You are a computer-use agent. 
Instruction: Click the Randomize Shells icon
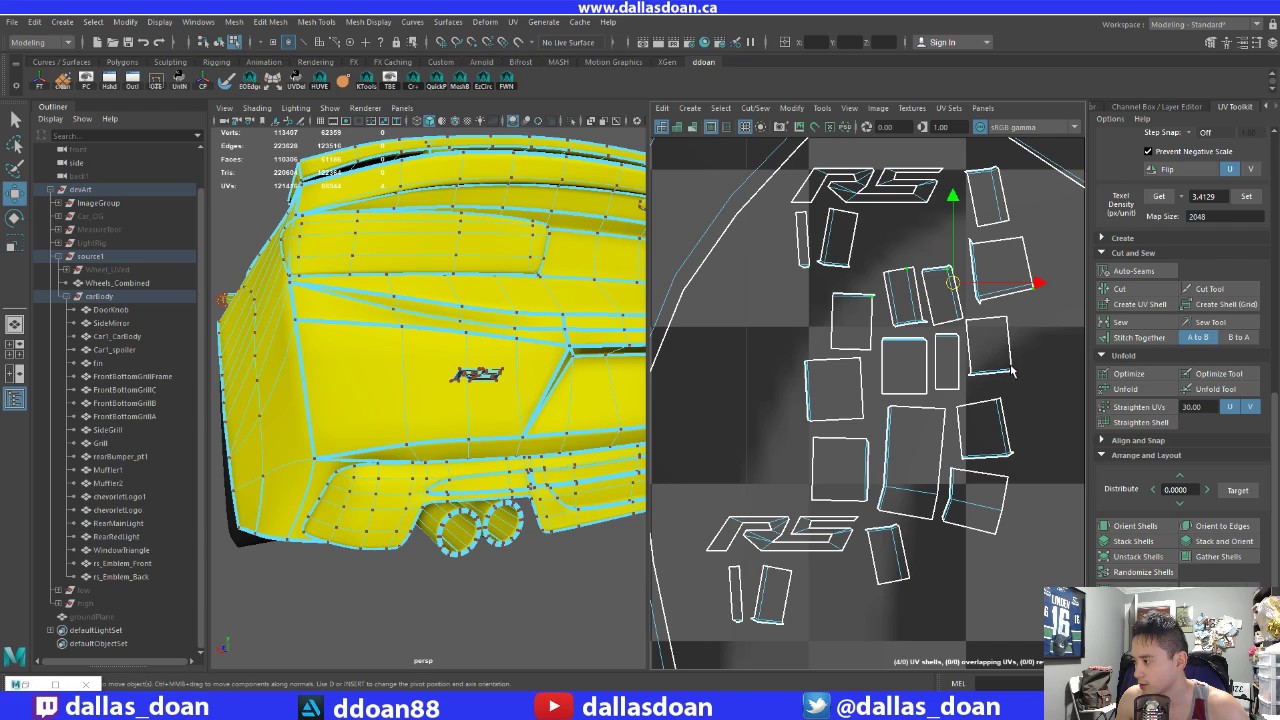[x=1104, y=572]
